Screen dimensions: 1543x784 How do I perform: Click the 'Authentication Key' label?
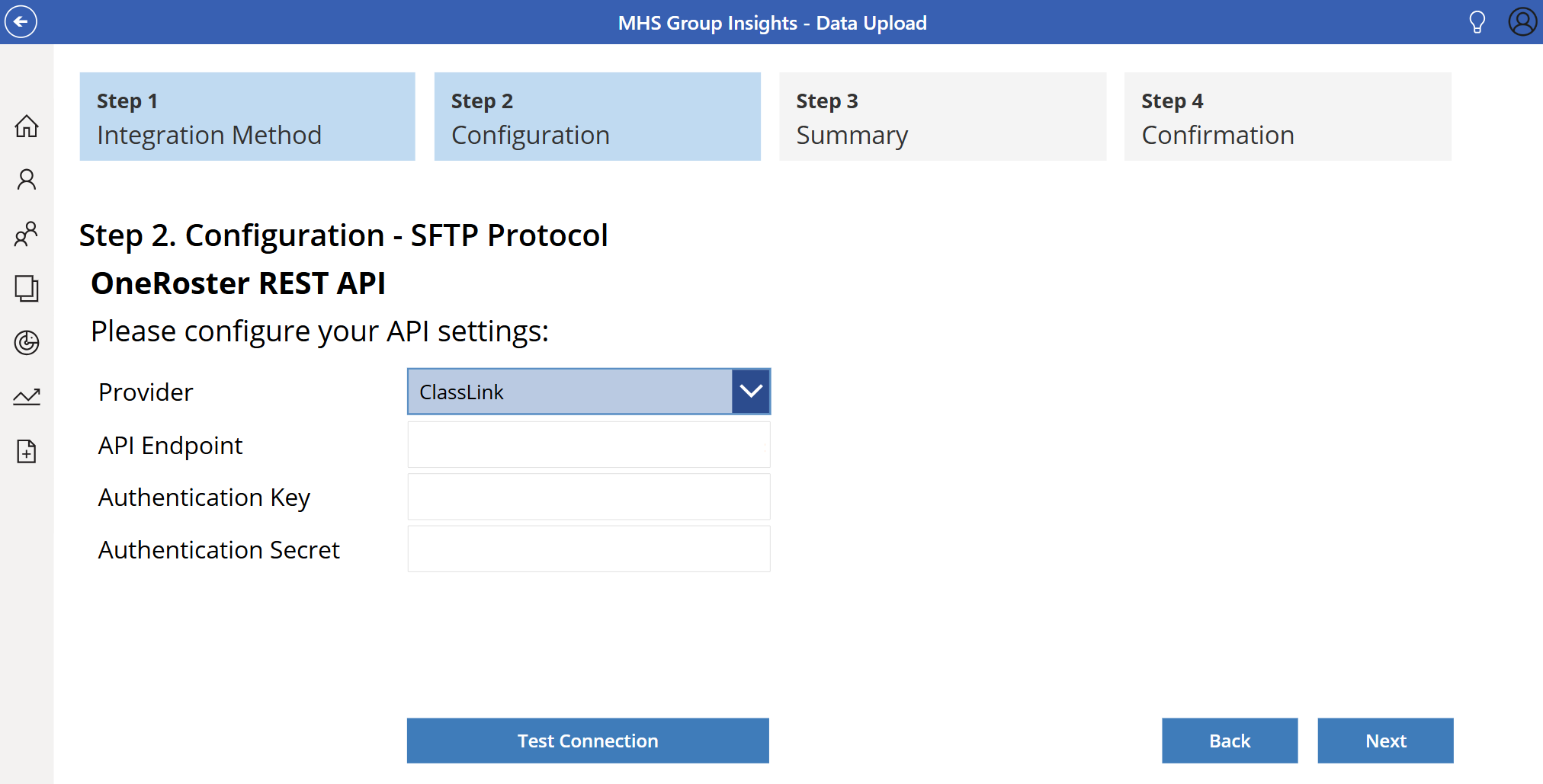pyautogui.click(x=204, y=498)
